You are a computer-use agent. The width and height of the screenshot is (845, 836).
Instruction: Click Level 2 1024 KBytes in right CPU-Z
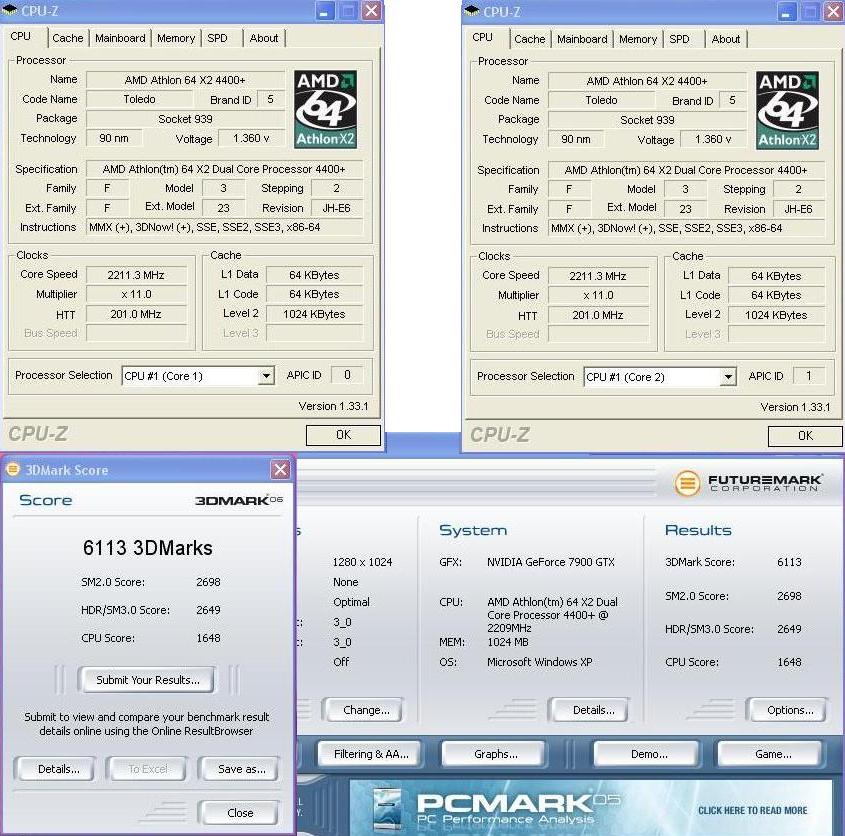click(776, 315)
